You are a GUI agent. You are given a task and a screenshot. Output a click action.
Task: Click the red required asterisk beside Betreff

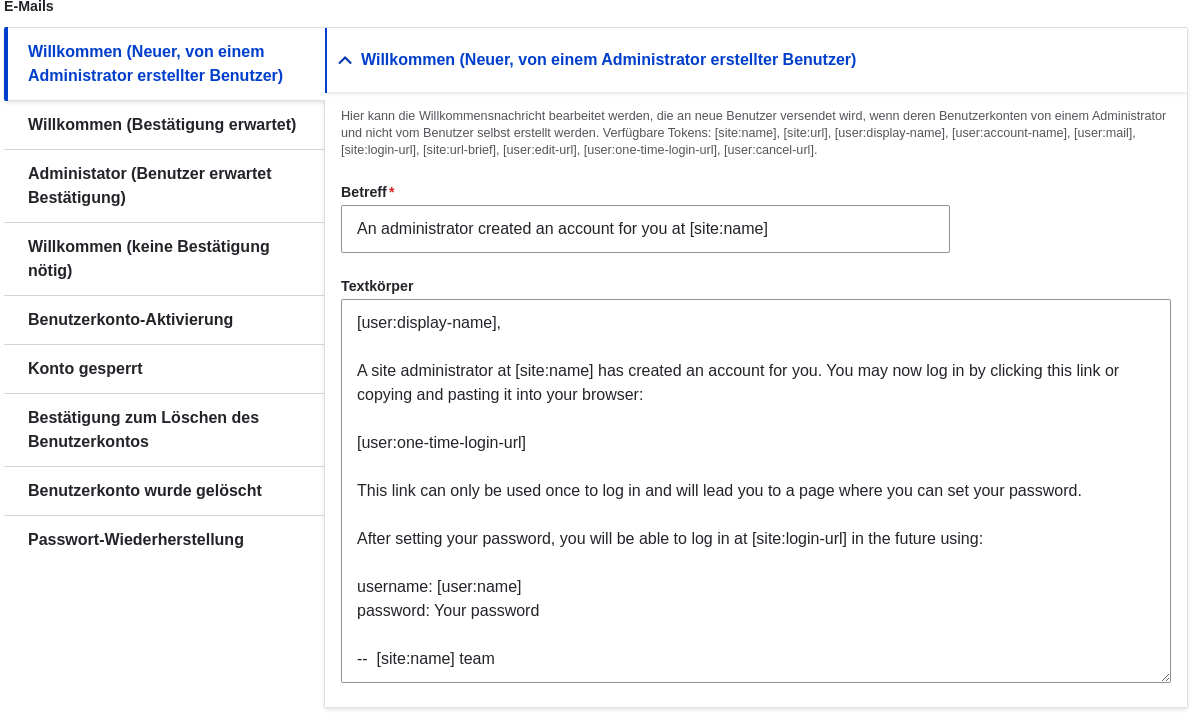(392, 192)
